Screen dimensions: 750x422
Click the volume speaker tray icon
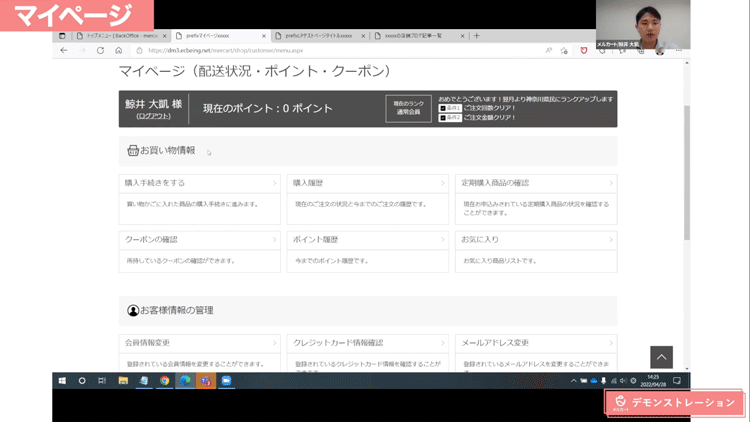pos(623,381)
